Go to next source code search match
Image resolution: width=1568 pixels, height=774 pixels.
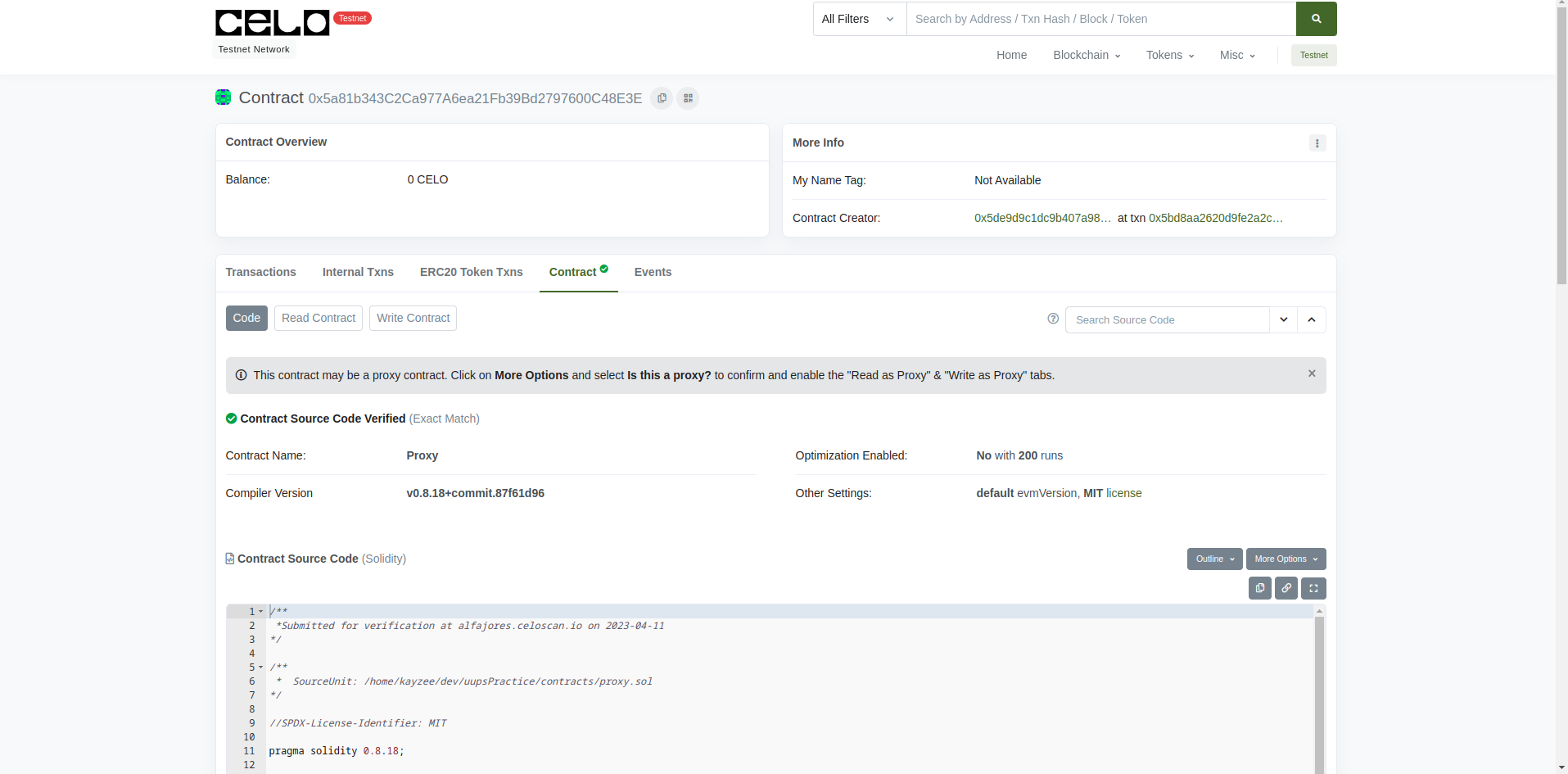tap(1284, 319)
